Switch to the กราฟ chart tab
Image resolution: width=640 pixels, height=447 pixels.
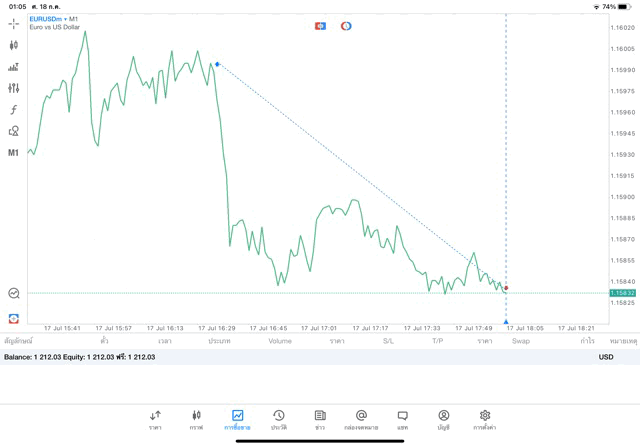tap(196, 419)
